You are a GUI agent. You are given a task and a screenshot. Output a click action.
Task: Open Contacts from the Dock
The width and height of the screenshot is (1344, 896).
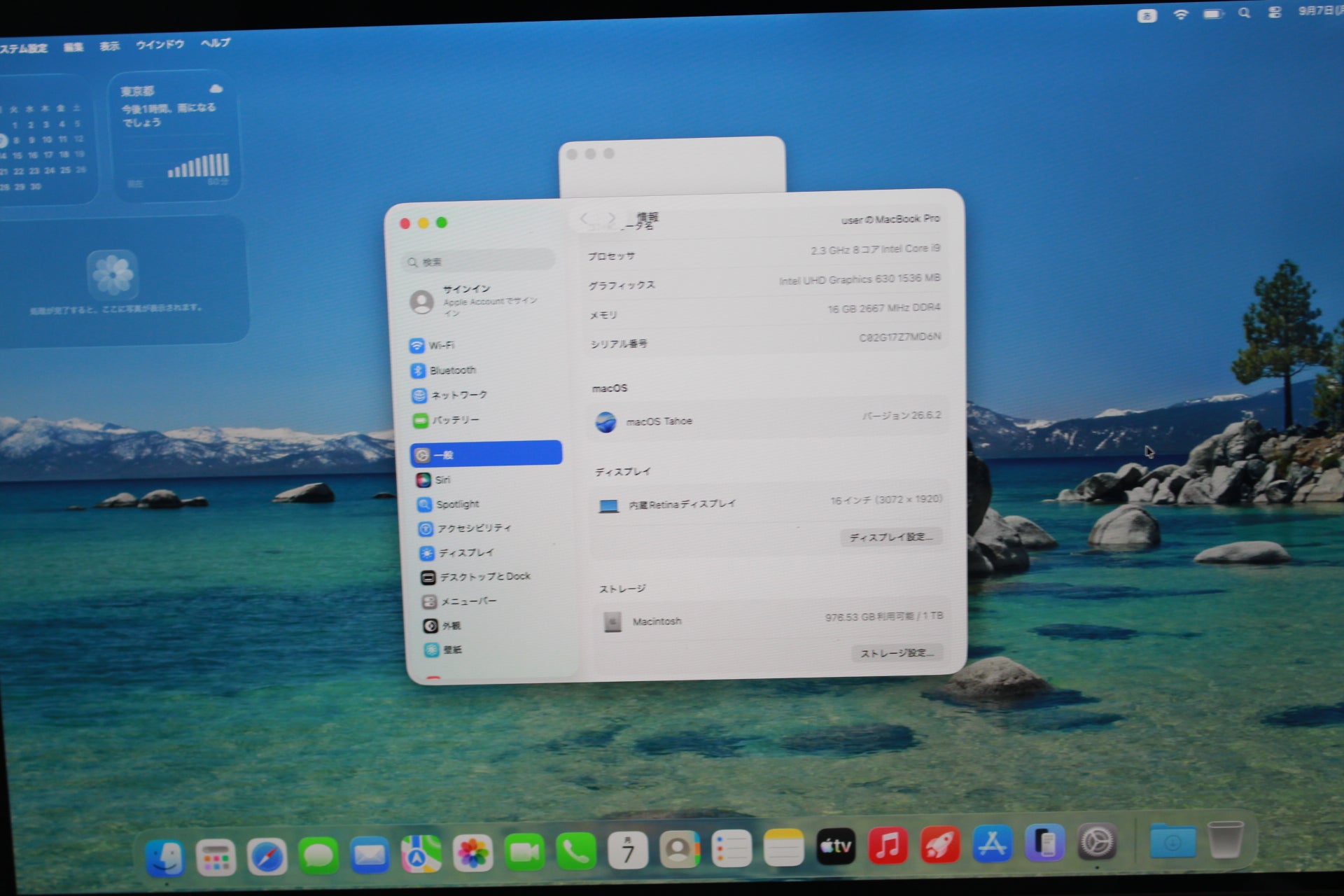(x=679, y=850)
